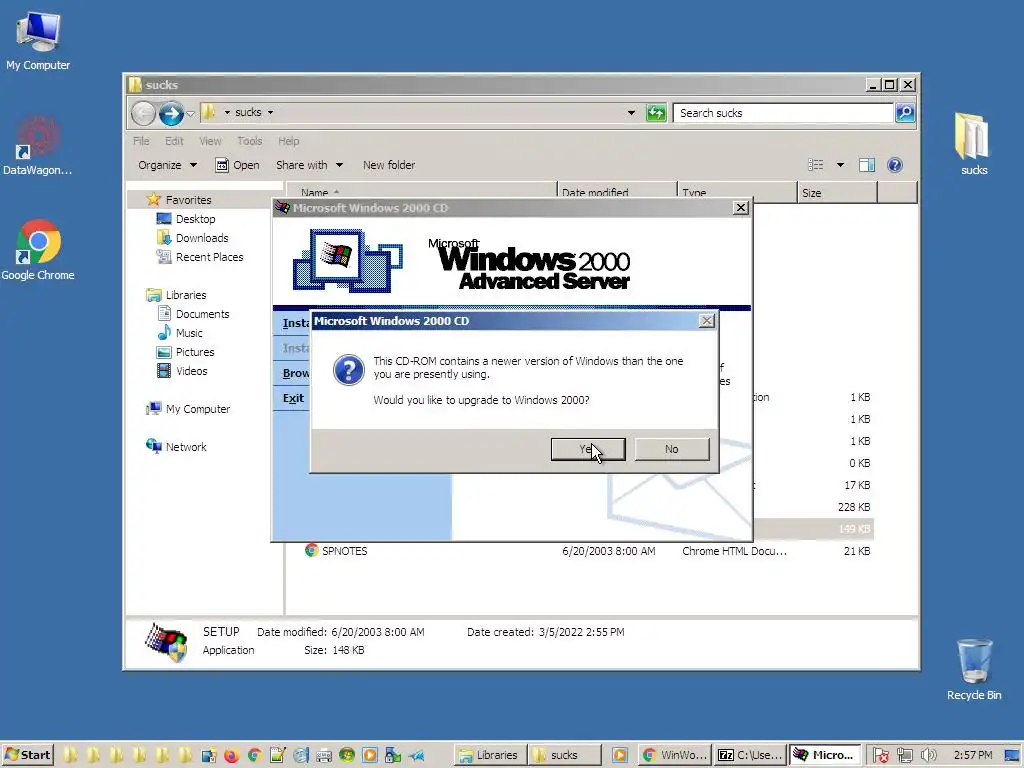1024x768 pixels.
Task: Click New folder in the toolbar
Action: [x=389, y=165]
